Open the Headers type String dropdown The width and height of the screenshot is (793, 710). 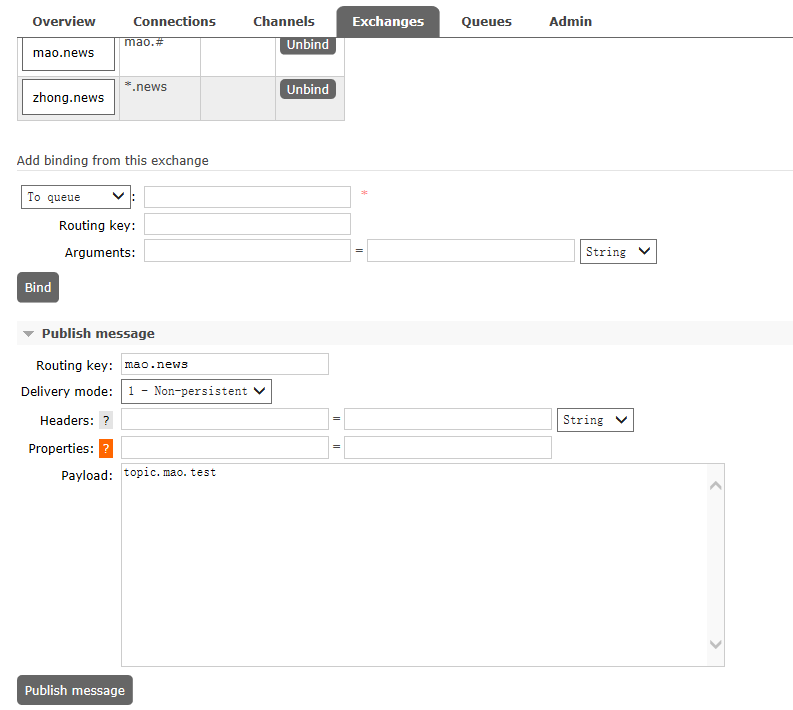(x=595, y=420)
